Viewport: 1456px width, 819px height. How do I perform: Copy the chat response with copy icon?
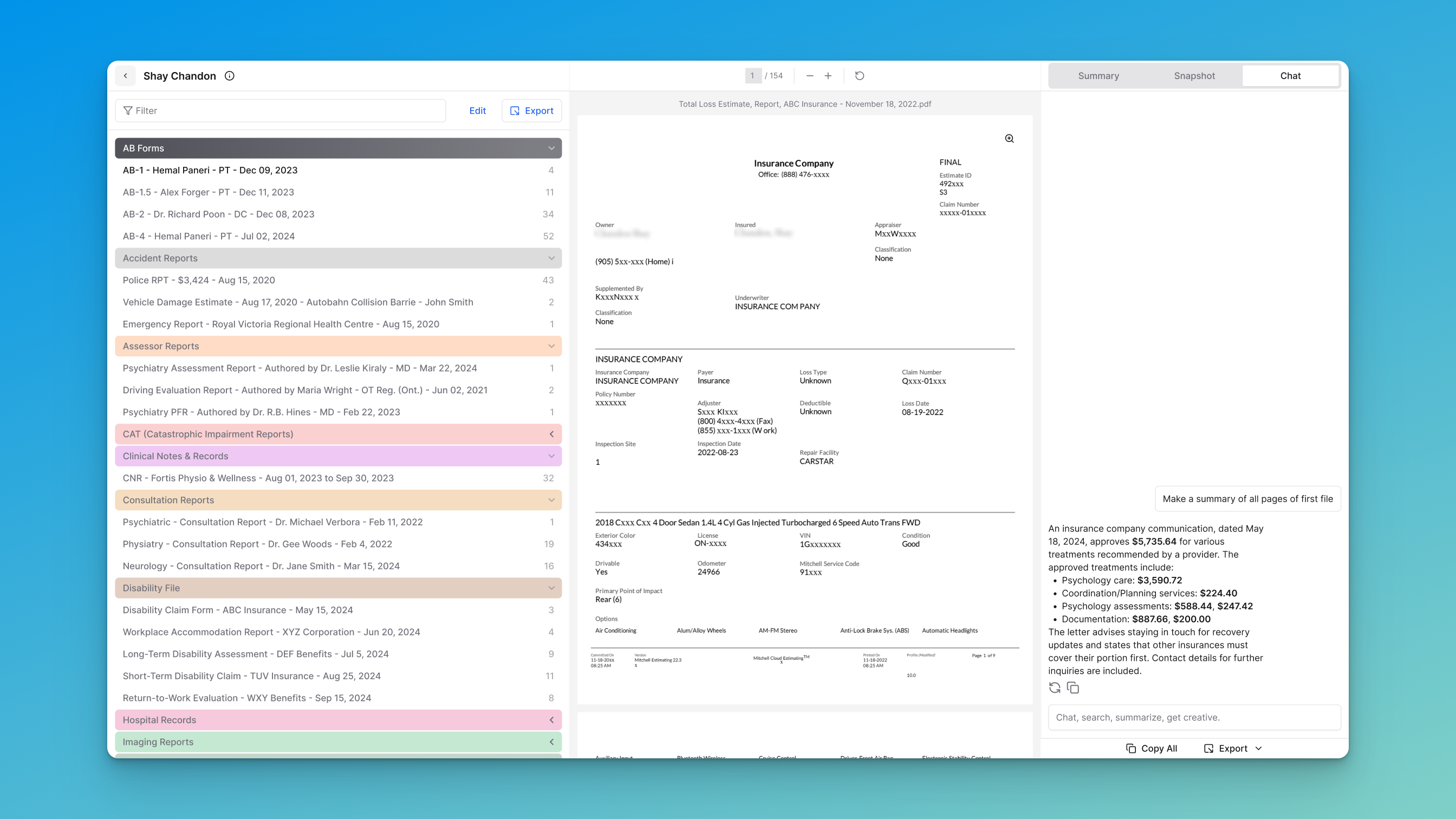(1073, 688)
